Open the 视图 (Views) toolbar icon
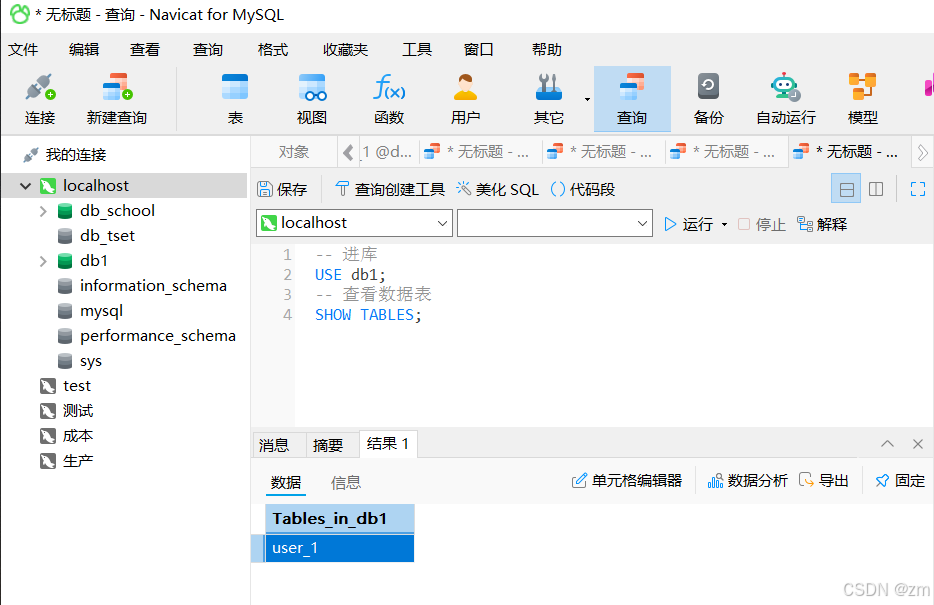 point(312,97)
